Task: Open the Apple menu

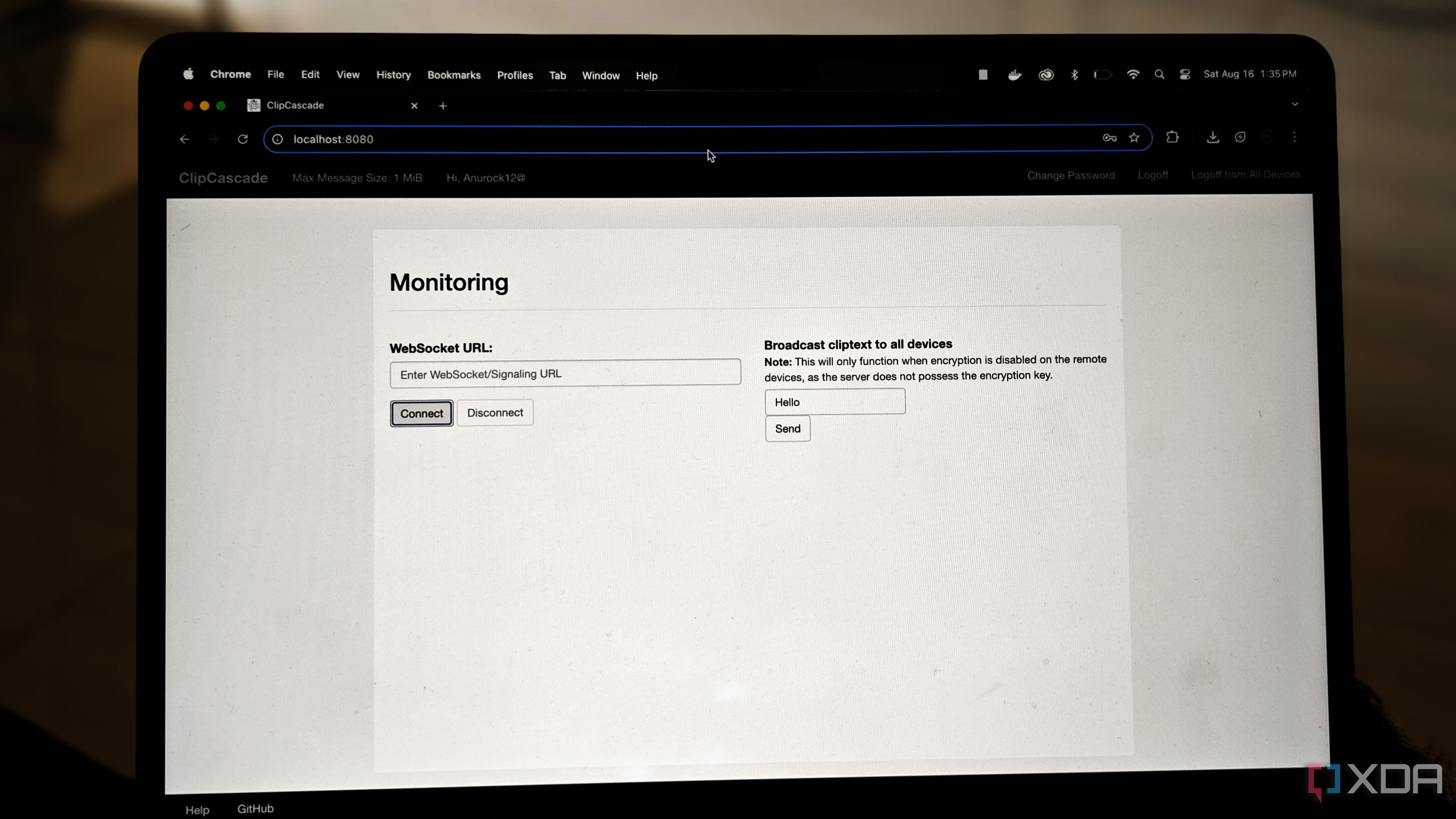Action: click(x=188, y=74)
